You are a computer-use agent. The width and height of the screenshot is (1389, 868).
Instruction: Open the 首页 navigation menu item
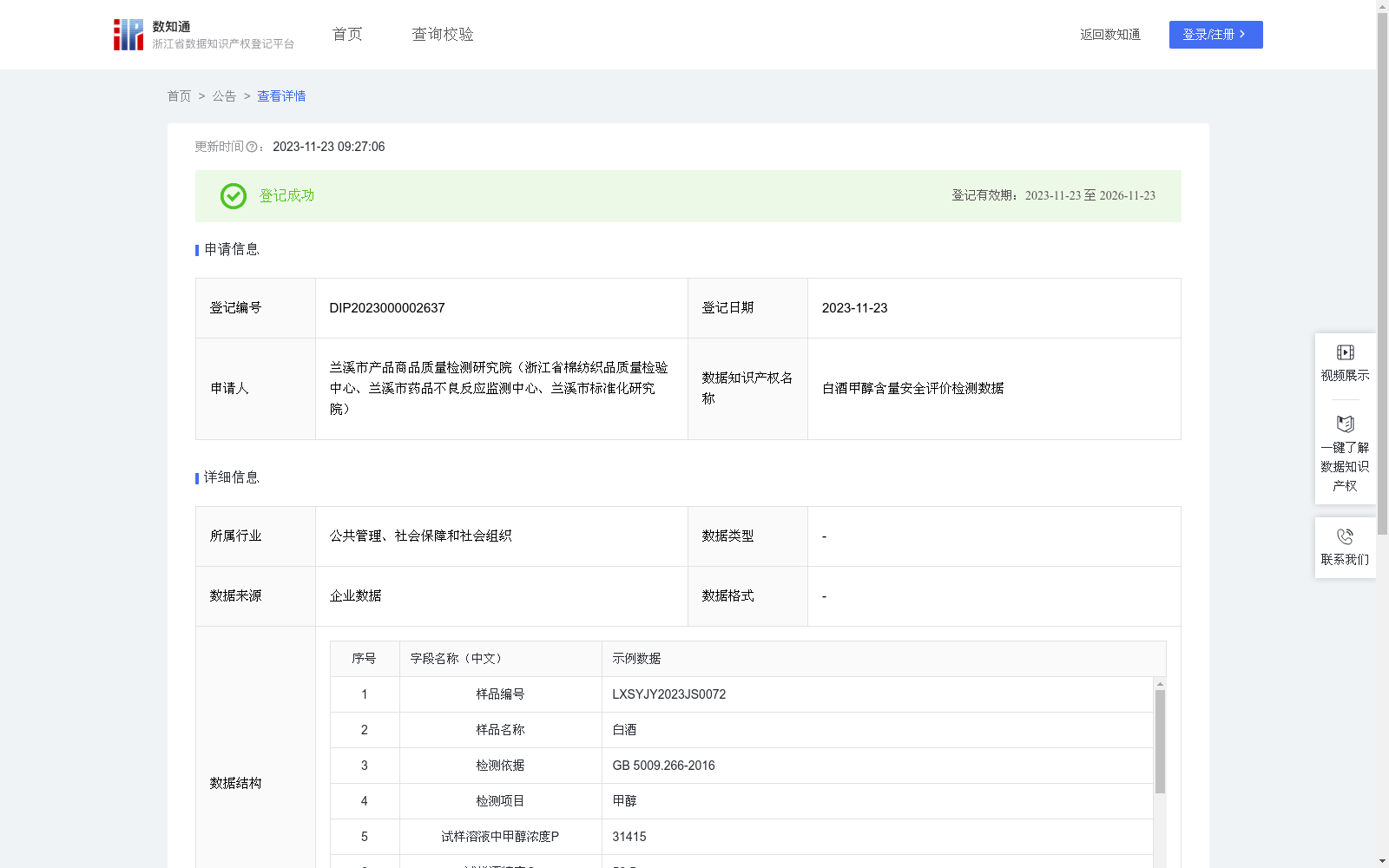pos(347,35)
